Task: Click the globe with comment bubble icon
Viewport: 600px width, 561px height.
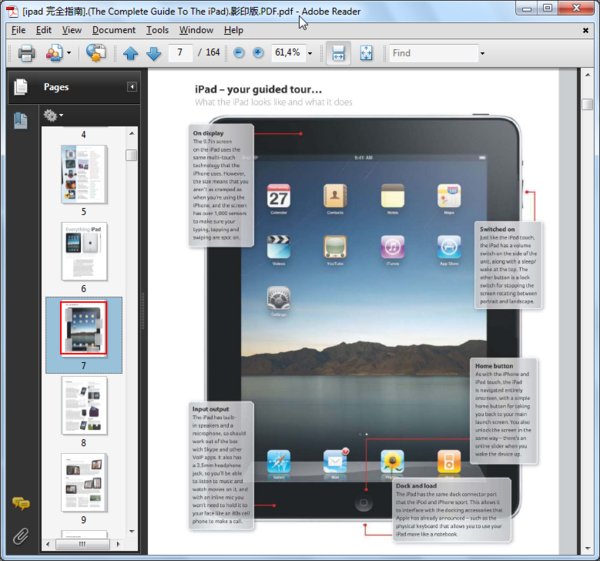Action: [96, 53]
